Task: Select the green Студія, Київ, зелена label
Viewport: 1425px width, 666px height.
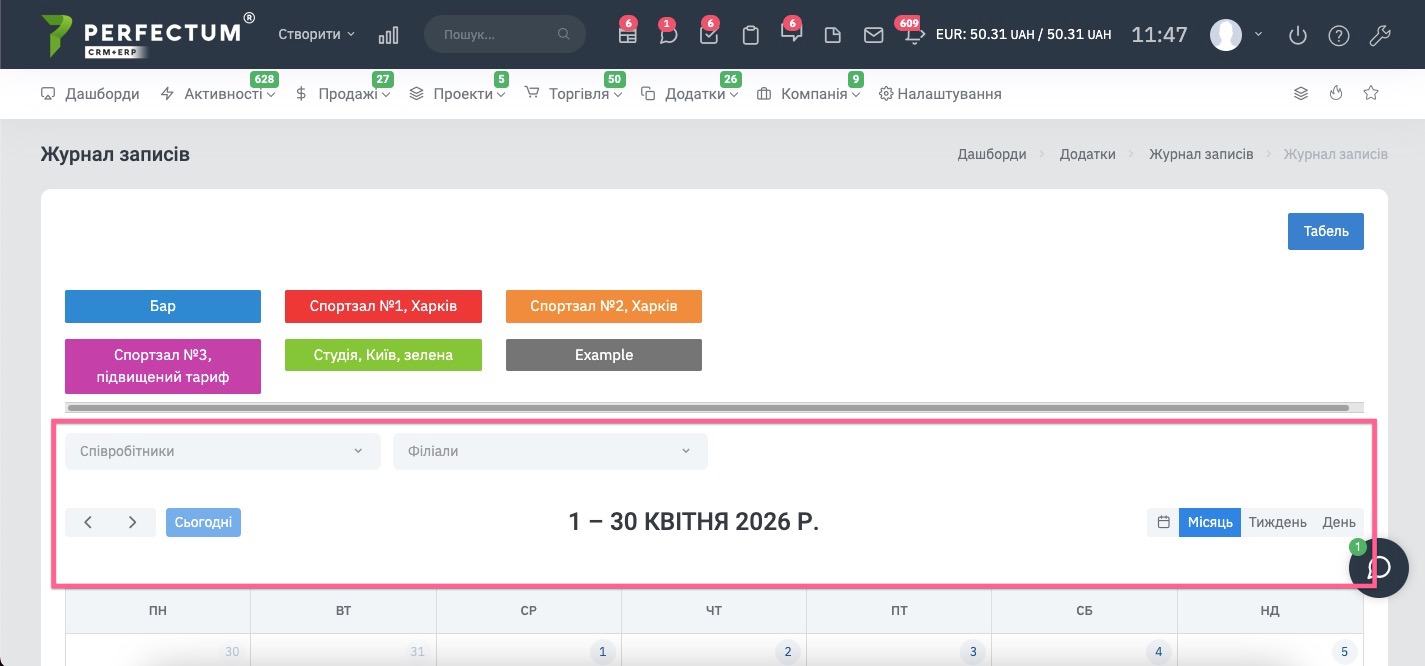Action: (x=383, y=355)
